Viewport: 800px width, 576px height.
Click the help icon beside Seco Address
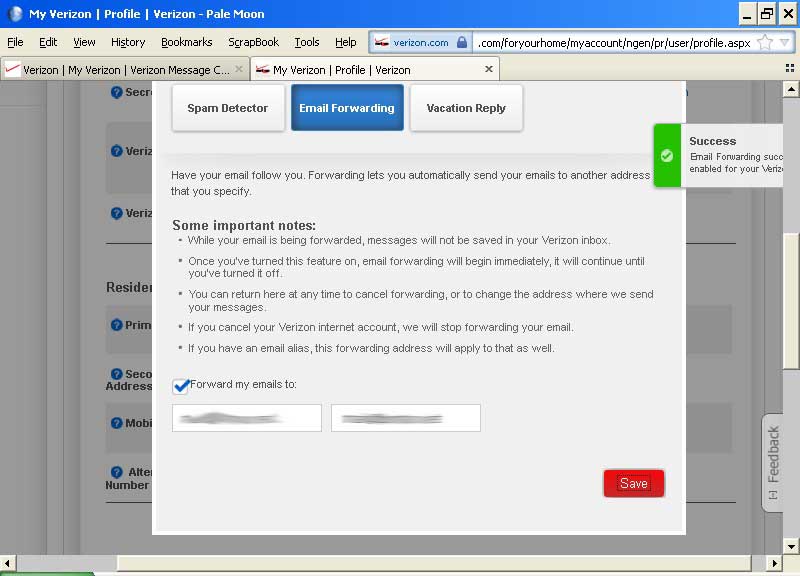pos(116,374)
